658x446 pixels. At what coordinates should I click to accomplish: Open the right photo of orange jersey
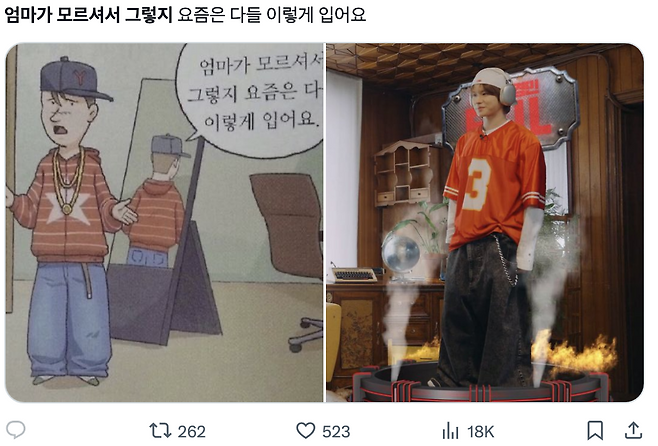tap(485, 222)
